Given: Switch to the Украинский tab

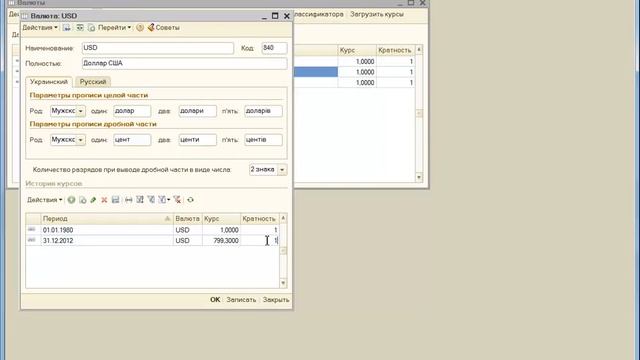Looking at the screenshot, I should 49,82.
